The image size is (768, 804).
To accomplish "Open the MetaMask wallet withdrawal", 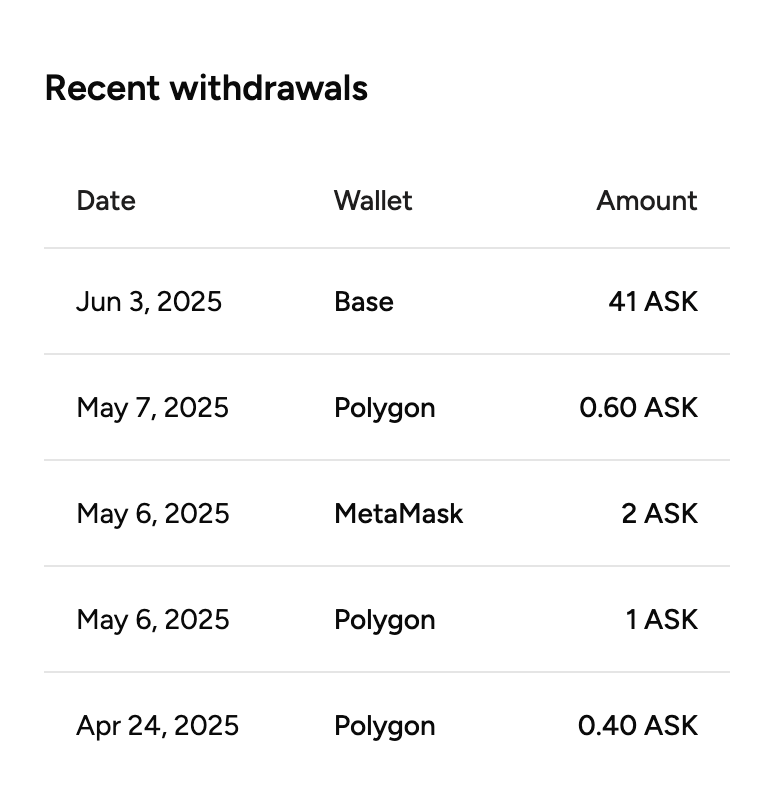I will click(x=398, y=514).
